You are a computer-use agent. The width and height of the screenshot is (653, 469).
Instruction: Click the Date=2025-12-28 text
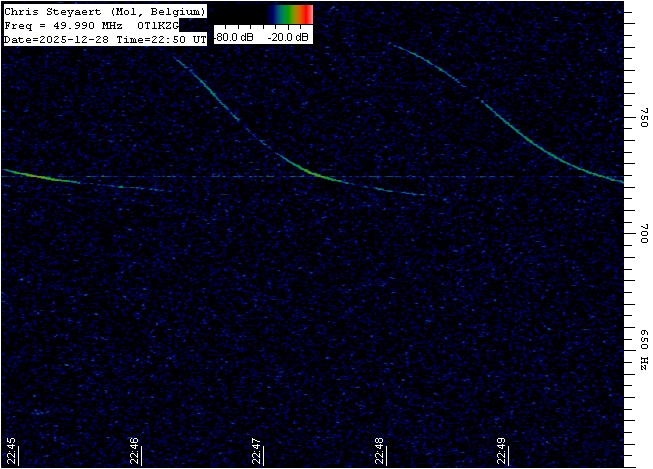(x=54, y=39)
